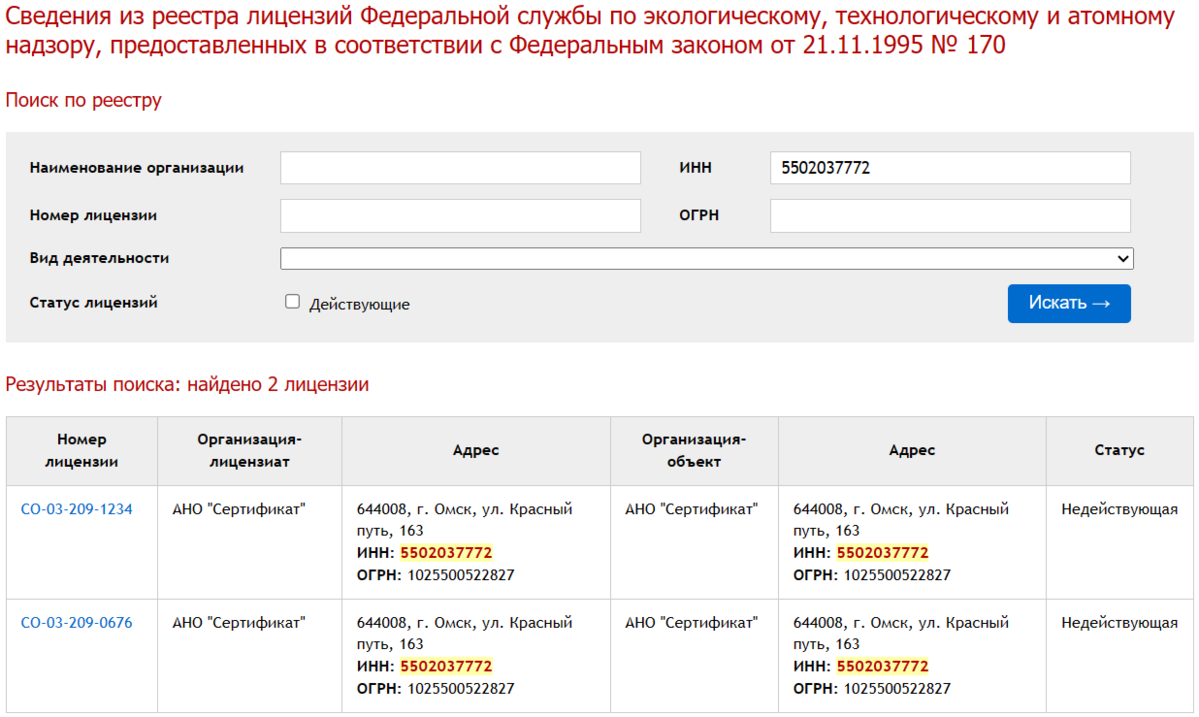Select the Организация-лицензиат column header

249,451
